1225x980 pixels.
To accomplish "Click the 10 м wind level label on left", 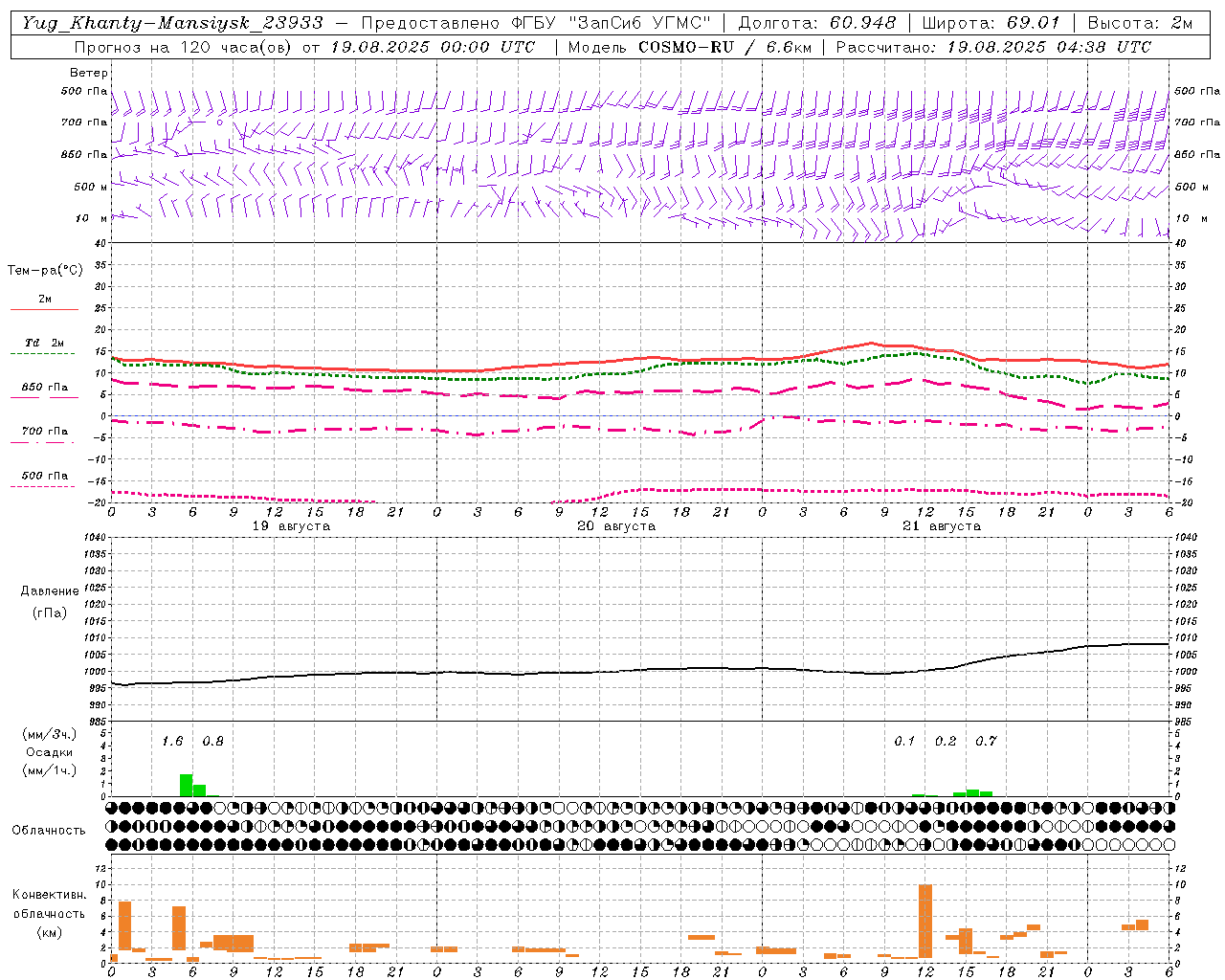I will [x=91, y=218].
